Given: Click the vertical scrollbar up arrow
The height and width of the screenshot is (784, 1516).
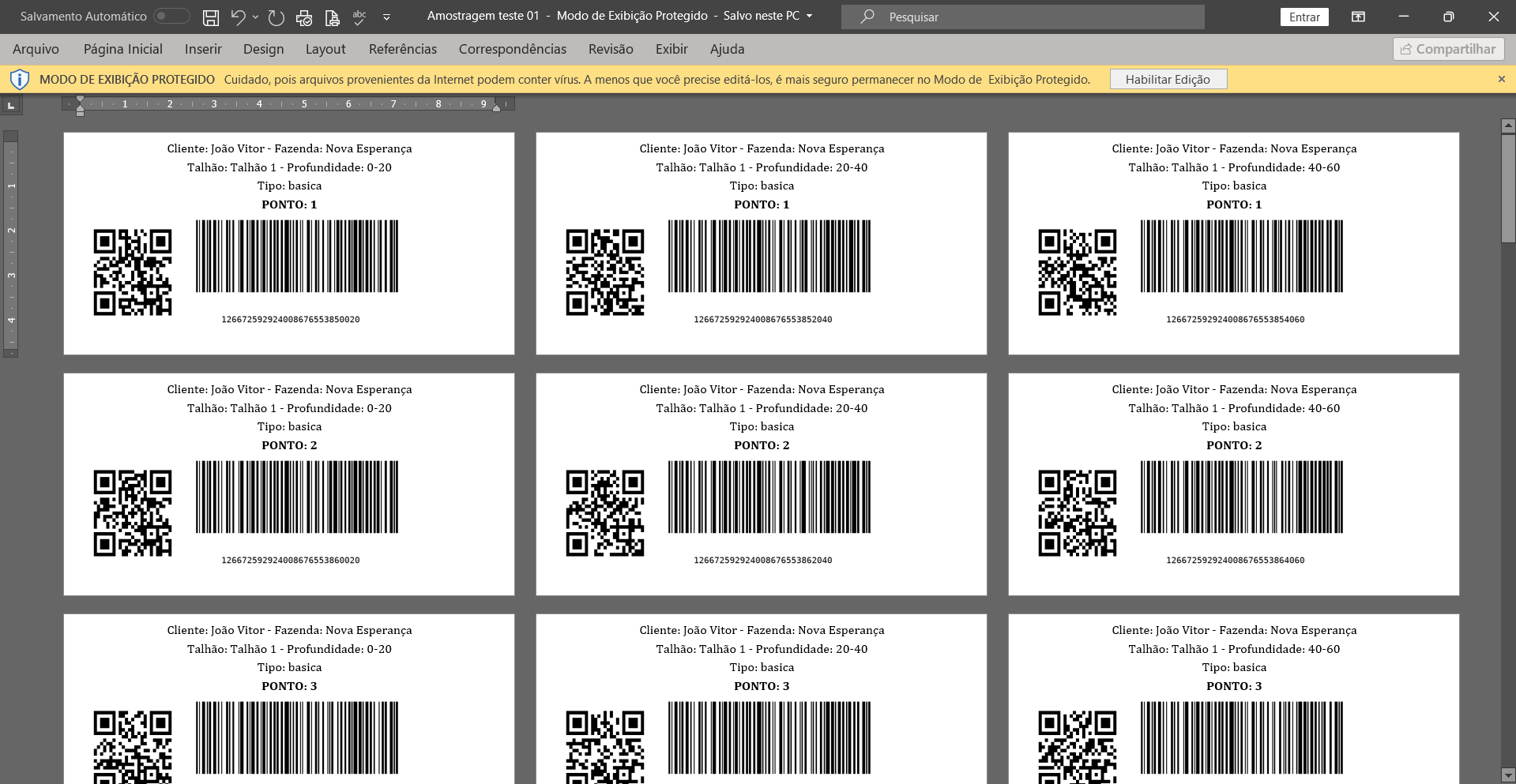Looking at the screenshot, I should tap(1508, 126).
